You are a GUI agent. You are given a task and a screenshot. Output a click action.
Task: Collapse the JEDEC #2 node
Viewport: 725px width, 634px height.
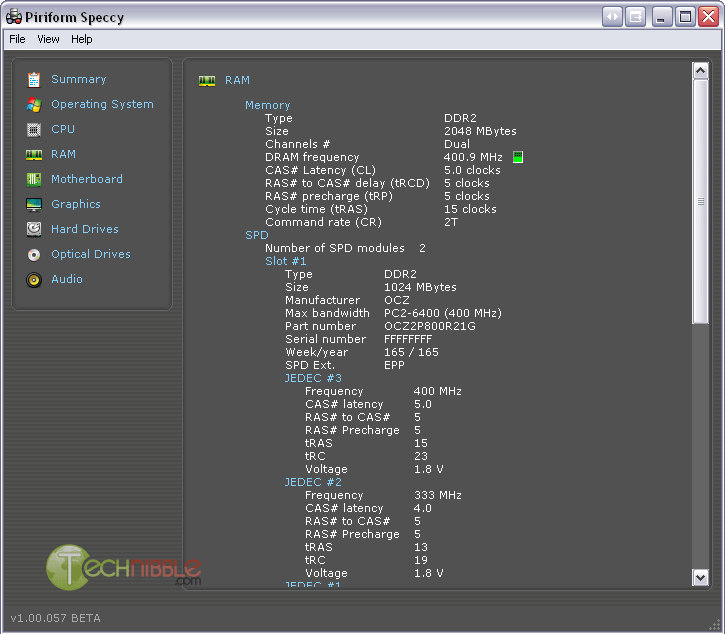[313, 482]
